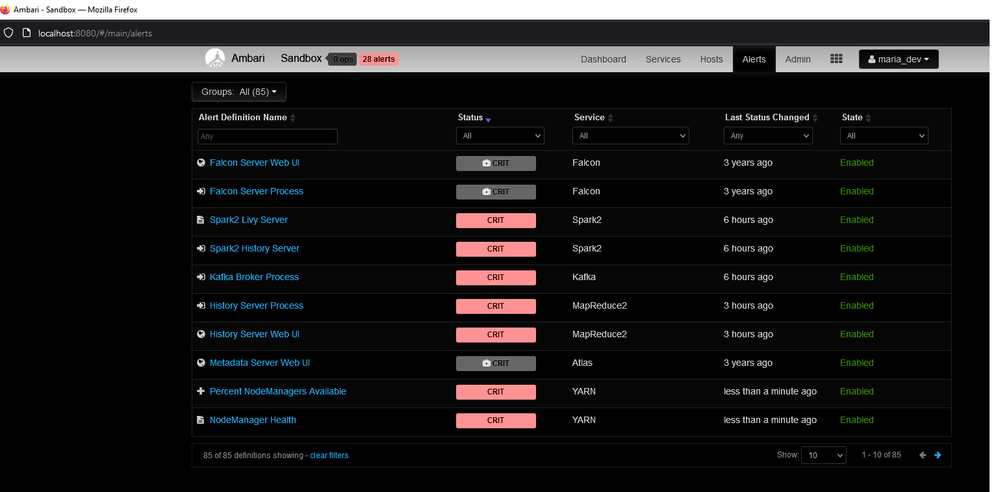The width and height of the screenshot is (998, 492).
Task: Click maintenance CRIT badge for Falcon Server Web UI
Action: click(x=496, y=163)
